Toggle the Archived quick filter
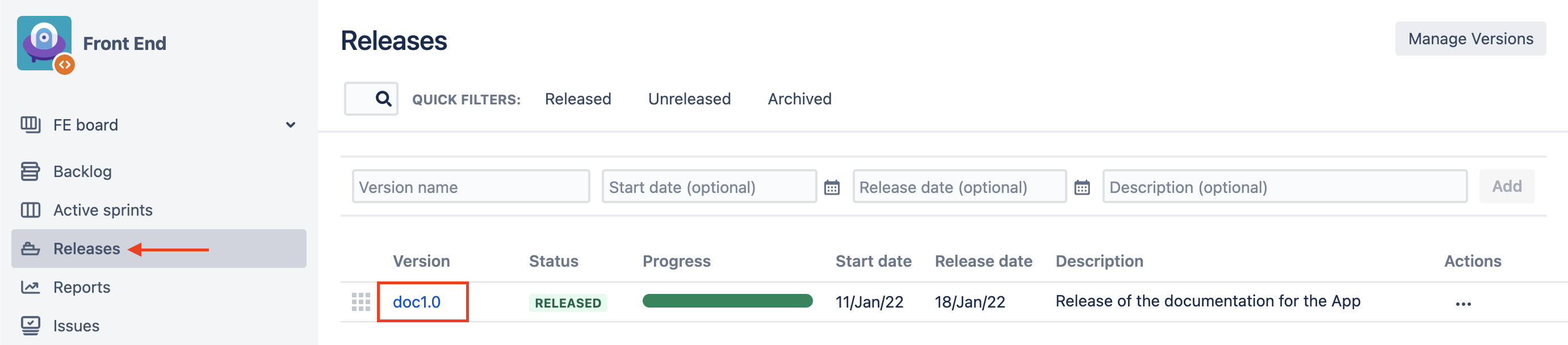 click(x=799, y=99)
